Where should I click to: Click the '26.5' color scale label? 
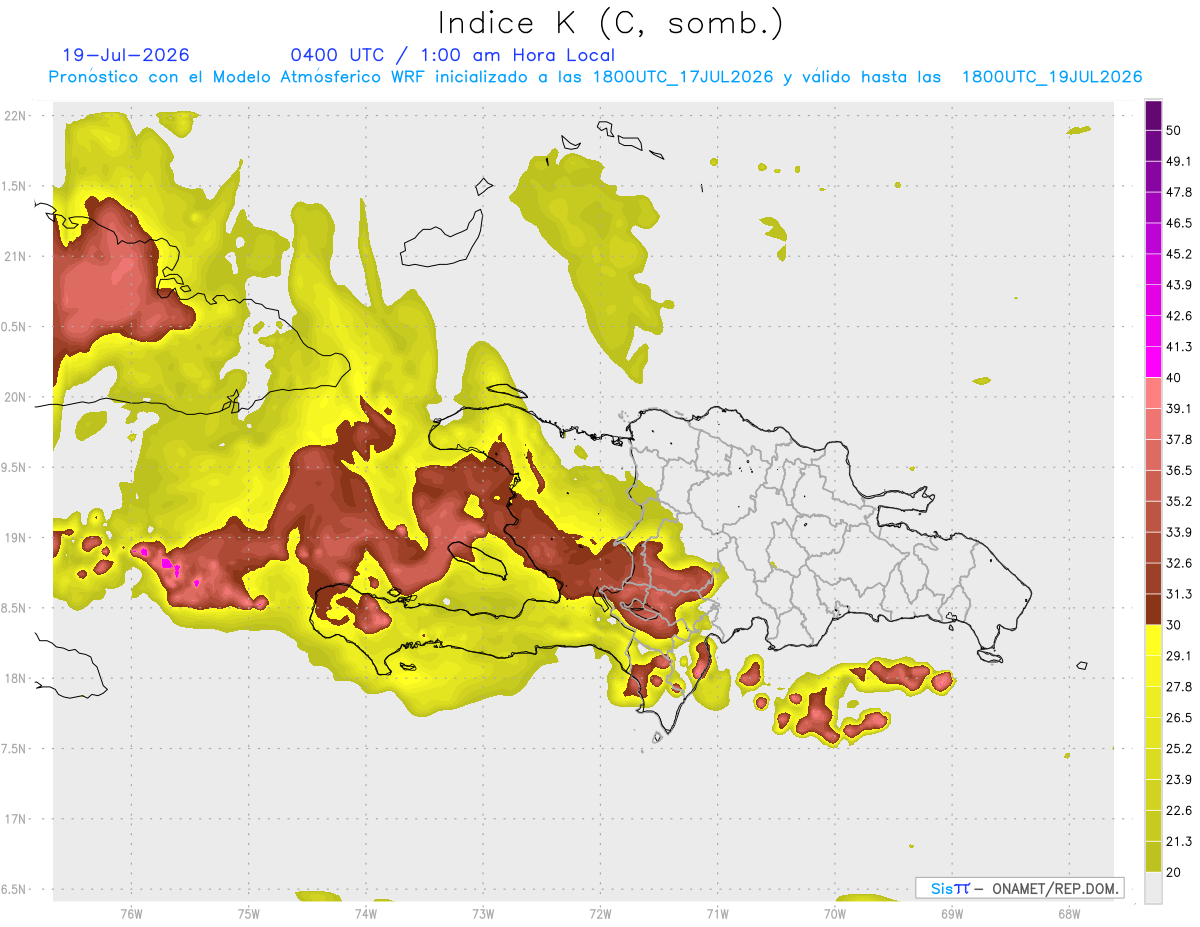click(x=1178, y=718)
